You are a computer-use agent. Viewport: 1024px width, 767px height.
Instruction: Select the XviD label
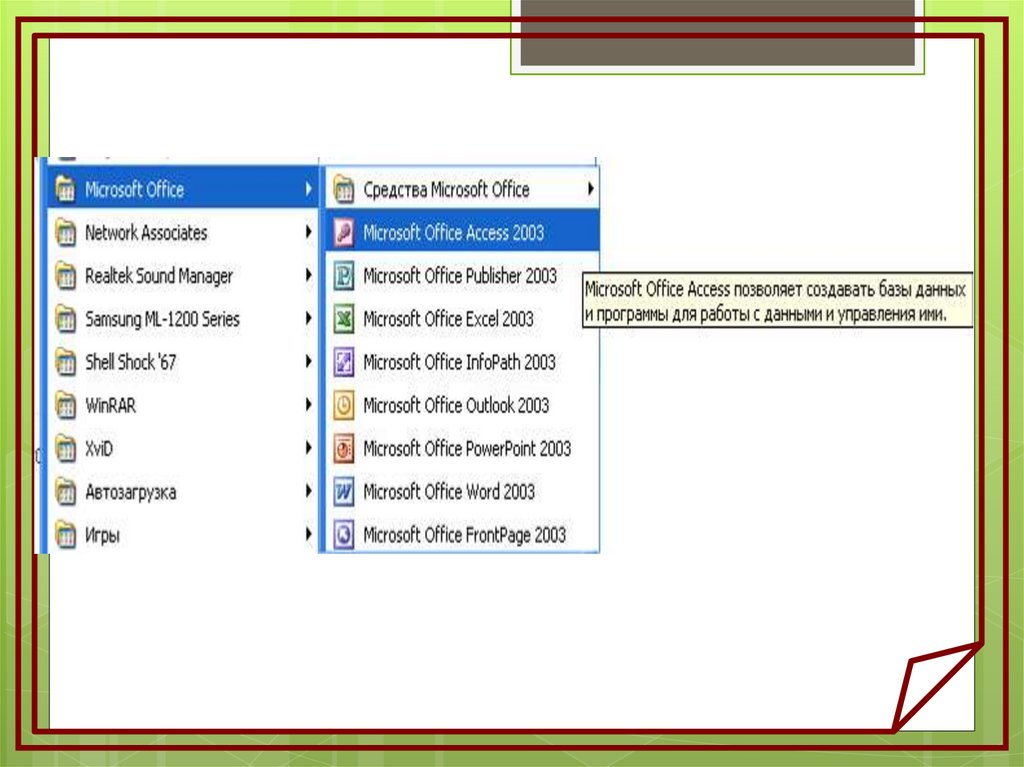point(99,449)
